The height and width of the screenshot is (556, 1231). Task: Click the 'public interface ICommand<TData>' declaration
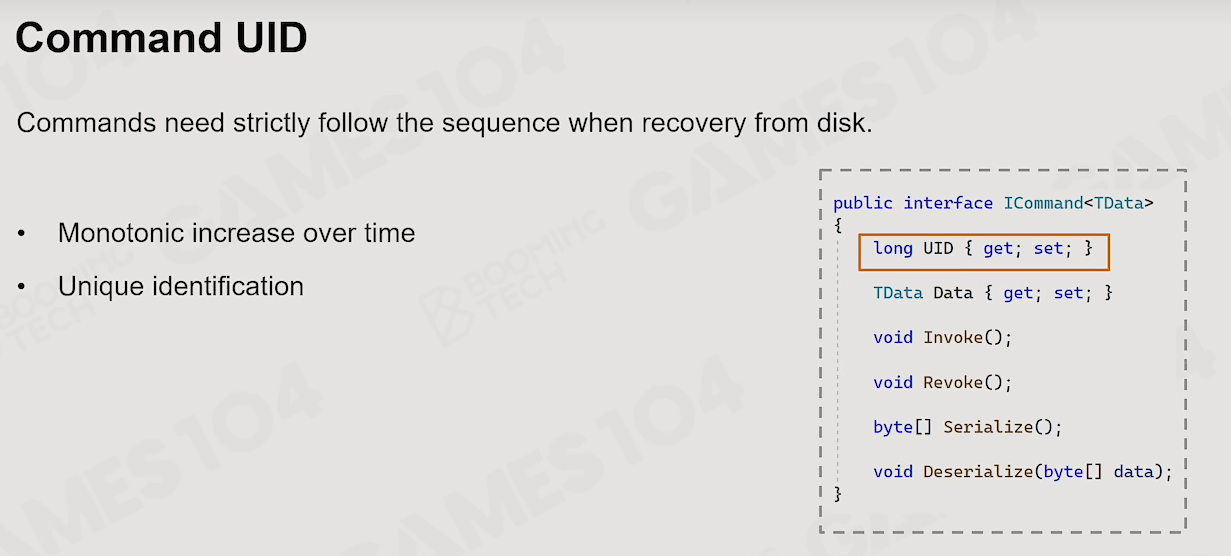993,203
